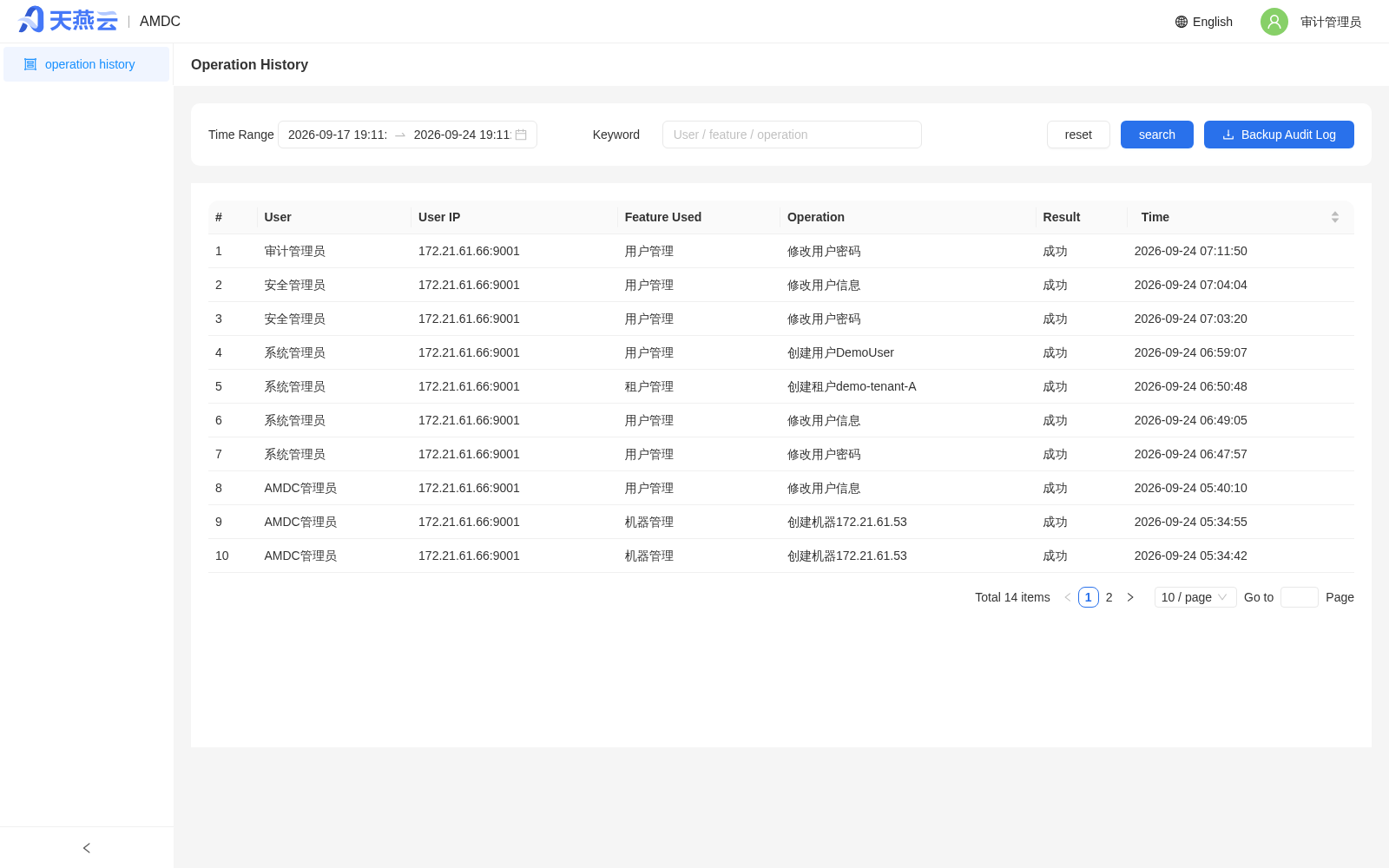
Task: Click the reset button
Action: coord(1078,135)
